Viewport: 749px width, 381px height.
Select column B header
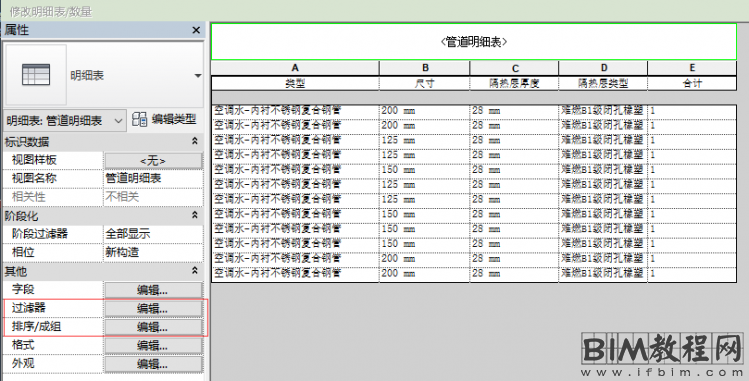click(425, 68)
